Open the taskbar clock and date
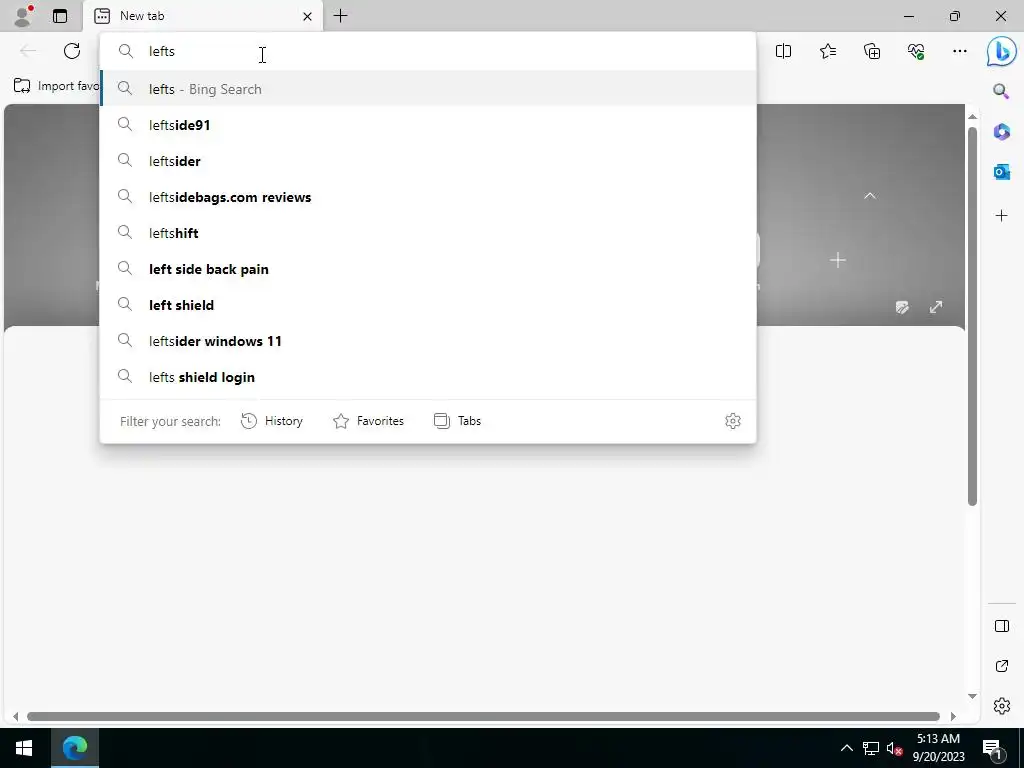The image size is (1024, 768). coord(938,748)
